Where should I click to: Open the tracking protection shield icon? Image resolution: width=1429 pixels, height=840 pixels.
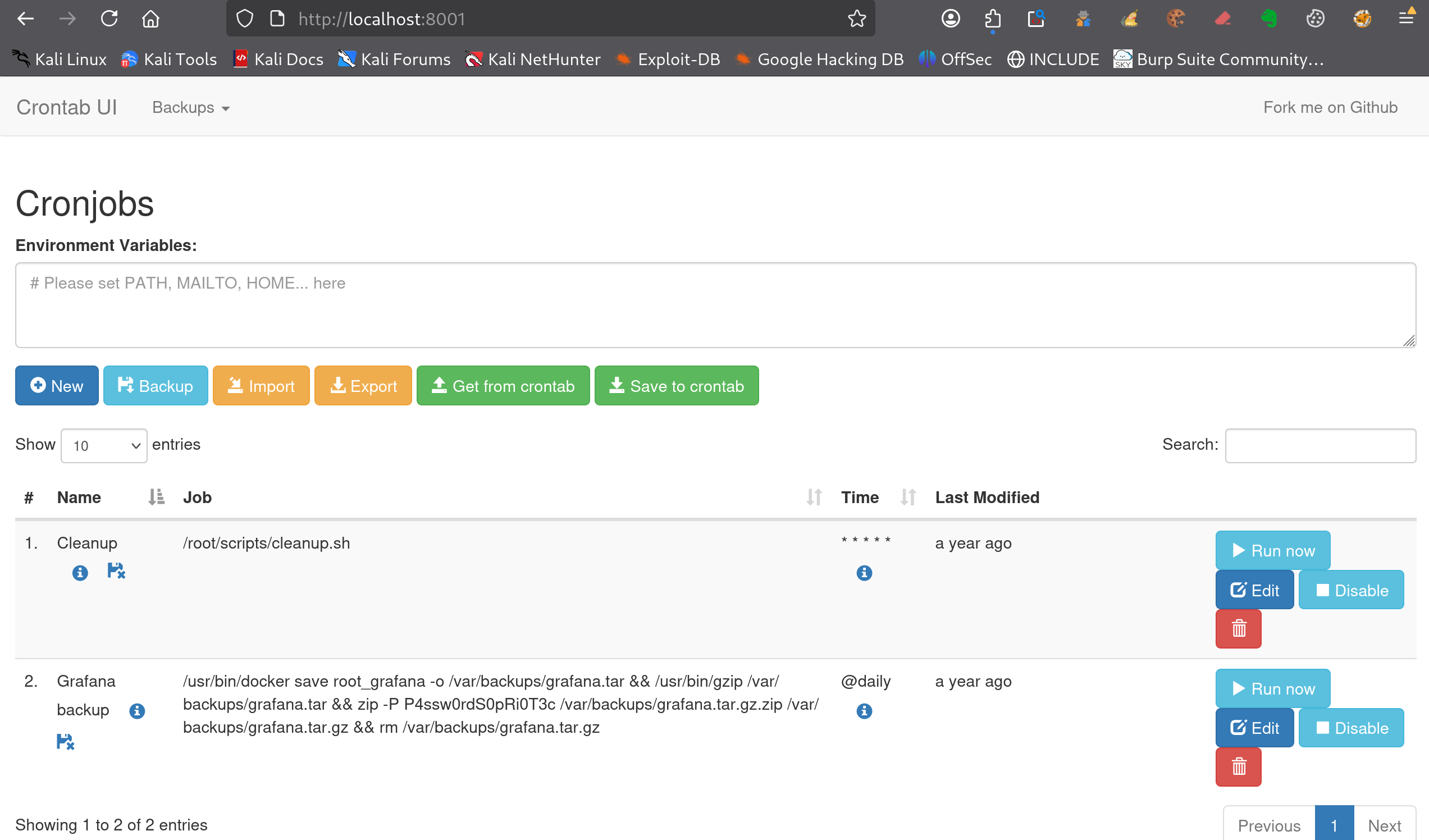tap(244, 19)
